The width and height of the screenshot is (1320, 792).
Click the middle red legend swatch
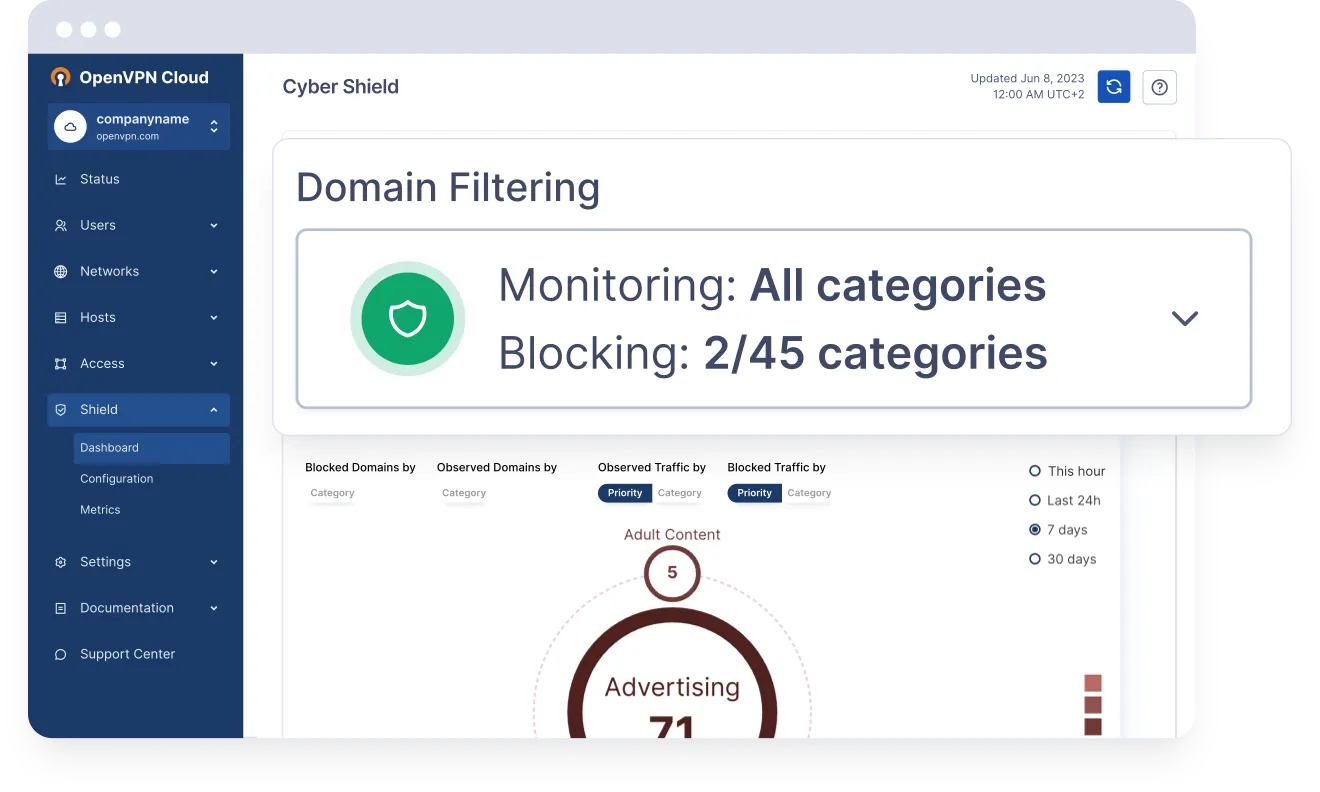coord(1093,705)
